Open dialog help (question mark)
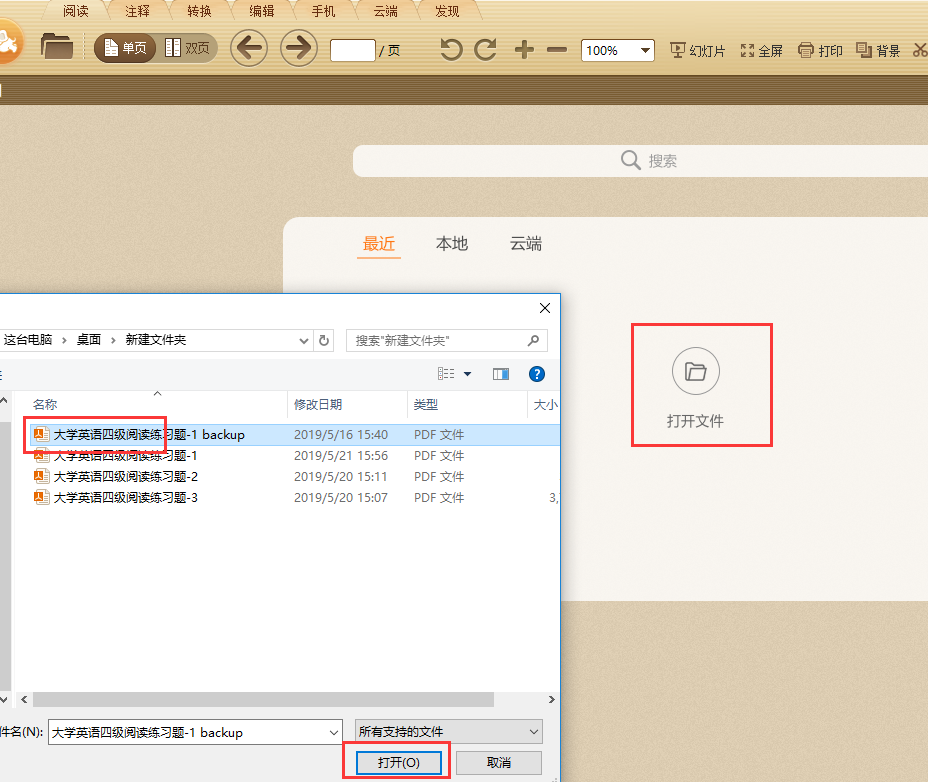Screen dimensions: 928x782 point(537,374)
